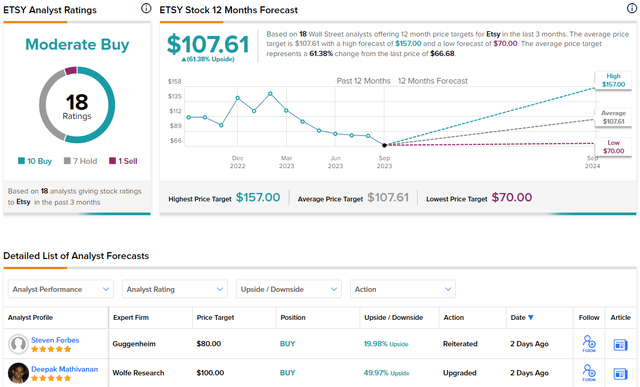Click Etsy link under analyst ratings
The image size is (640, 387).
23,202
